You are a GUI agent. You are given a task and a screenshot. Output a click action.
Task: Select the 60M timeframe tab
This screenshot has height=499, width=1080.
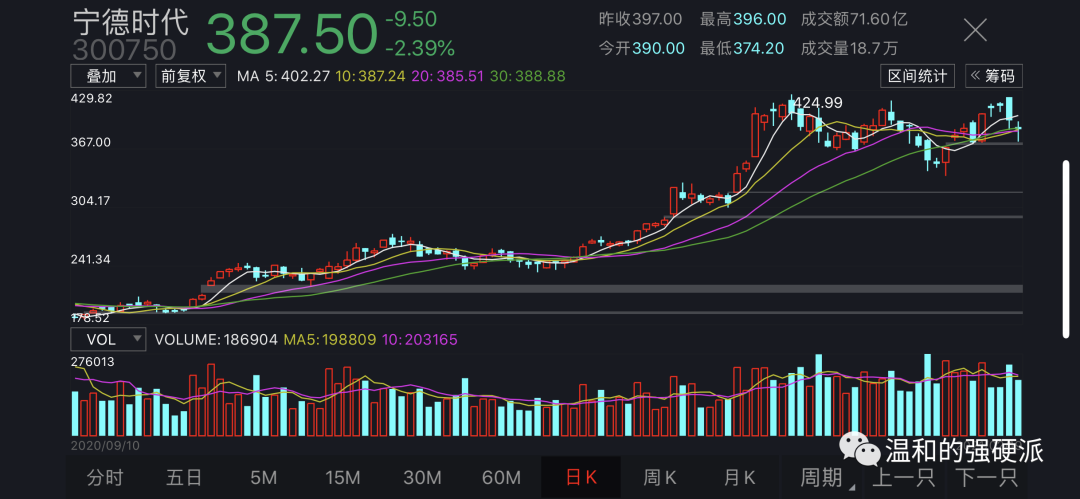coord(500,478)
